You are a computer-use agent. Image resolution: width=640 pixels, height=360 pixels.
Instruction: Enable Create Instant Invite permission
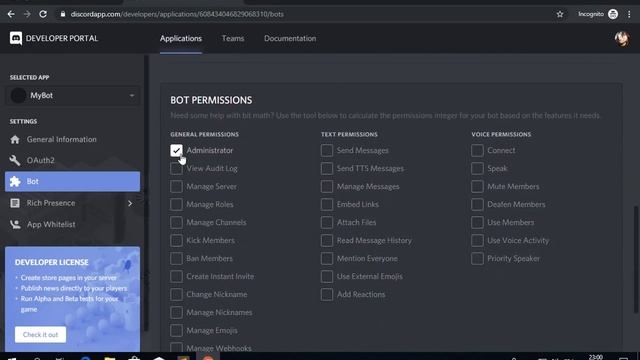(x=176, y=276)
